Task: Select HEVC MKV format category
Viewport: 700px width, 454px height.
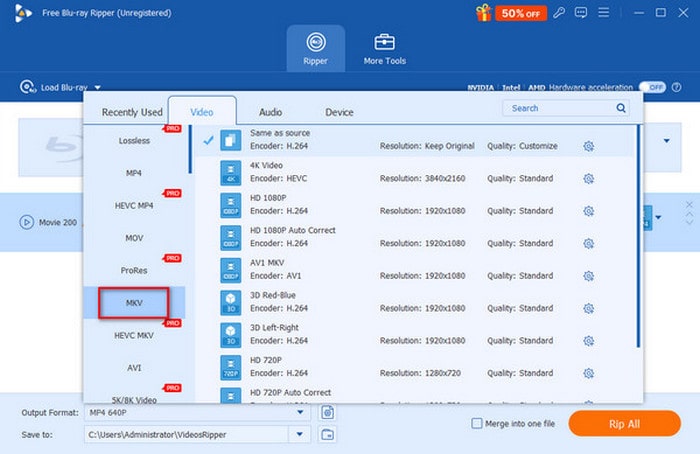Action: [134, 335]
